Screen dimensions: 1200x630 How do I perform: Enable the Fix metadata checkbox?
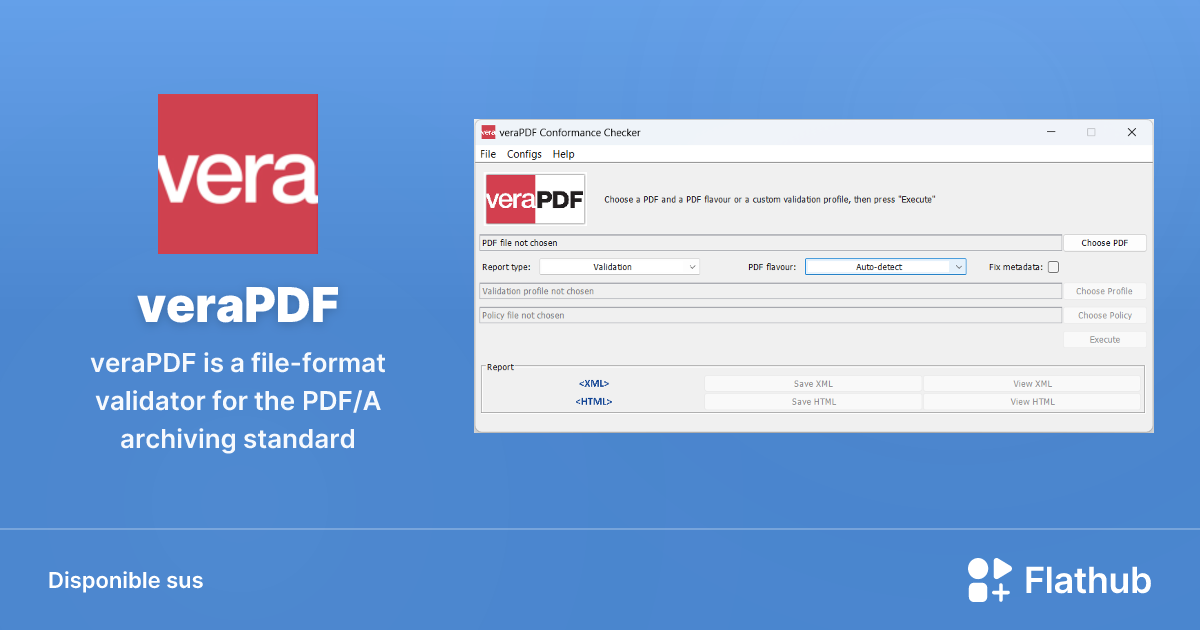click(x=1053, y=267)
